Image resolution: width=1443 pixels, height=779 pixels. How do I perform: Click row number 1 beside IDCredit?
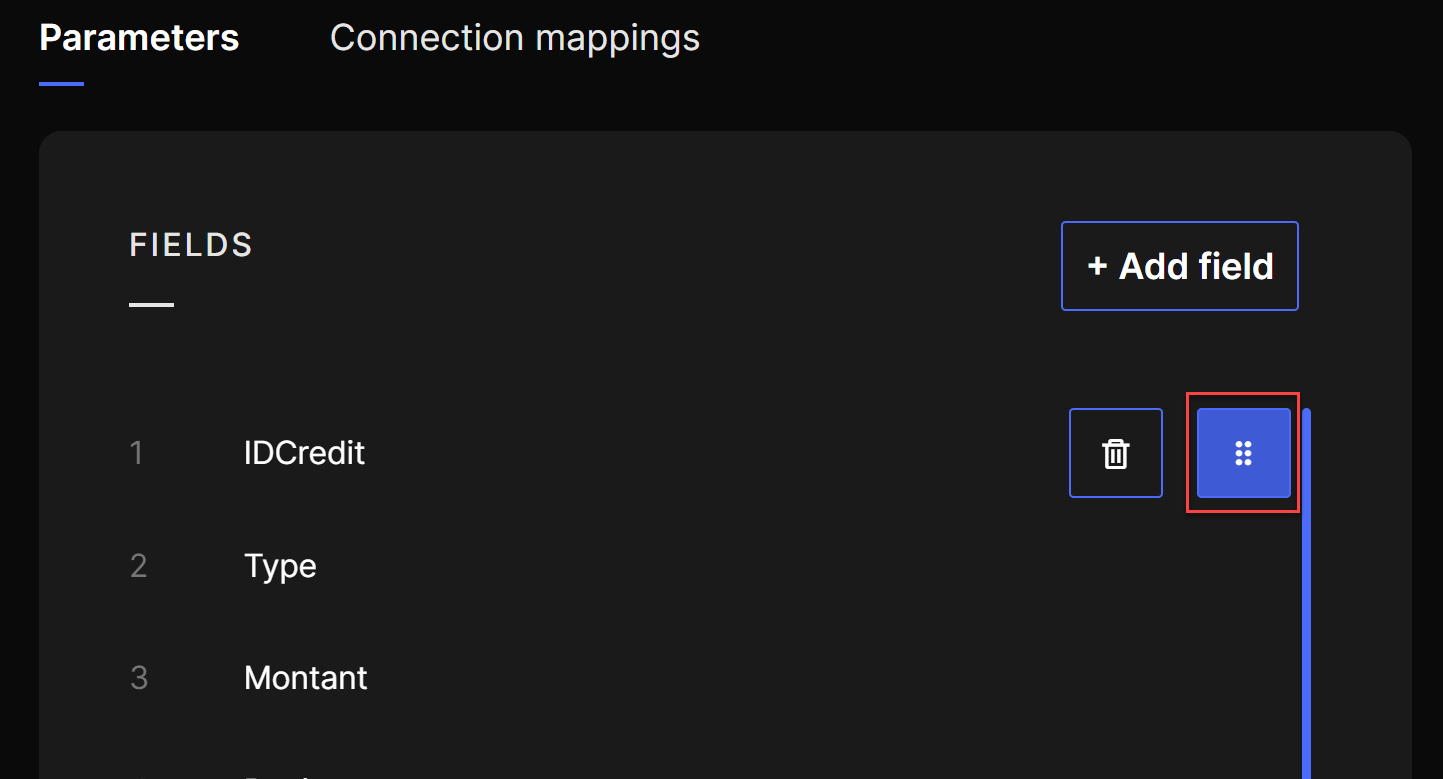[137, 453]
